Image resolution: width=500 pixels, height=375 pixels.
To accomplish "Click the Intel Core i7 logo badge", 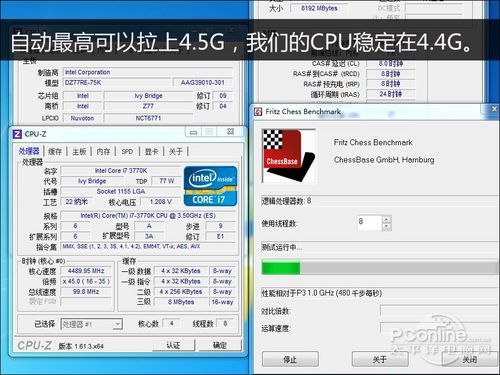I will click(x=210, y=186).
